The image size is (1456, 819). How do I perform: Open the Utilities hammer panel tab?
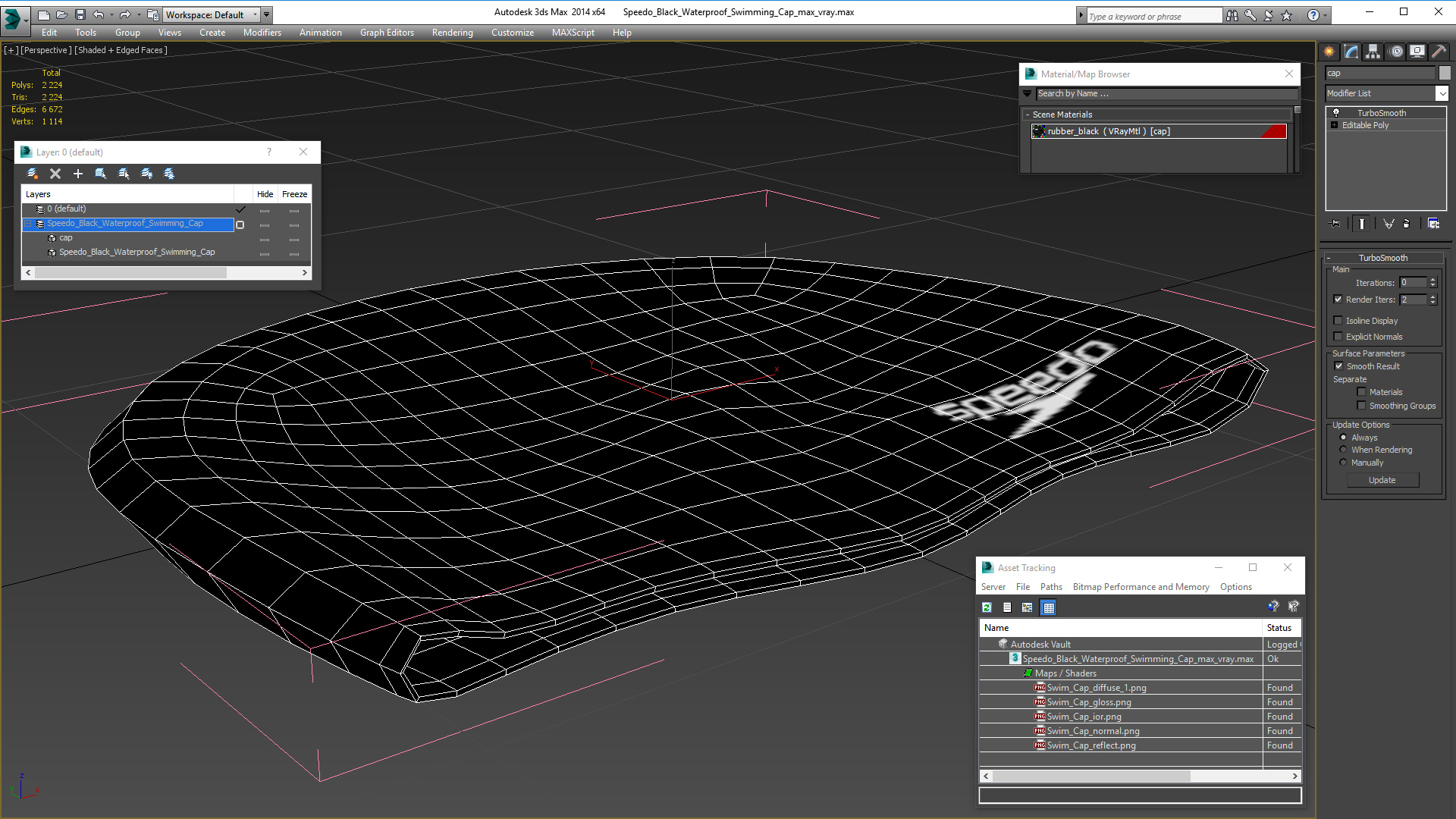click(1439, 52)
